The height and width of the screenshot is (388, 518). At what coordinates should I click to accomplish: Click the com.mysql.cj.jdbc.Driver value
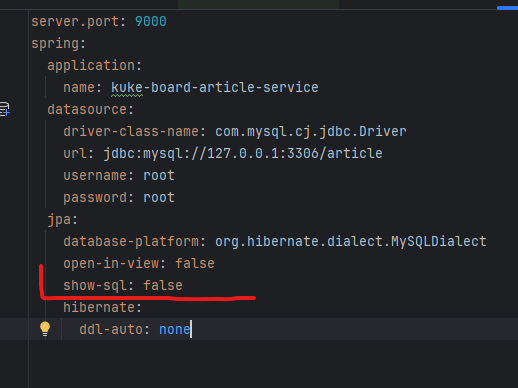311,132
